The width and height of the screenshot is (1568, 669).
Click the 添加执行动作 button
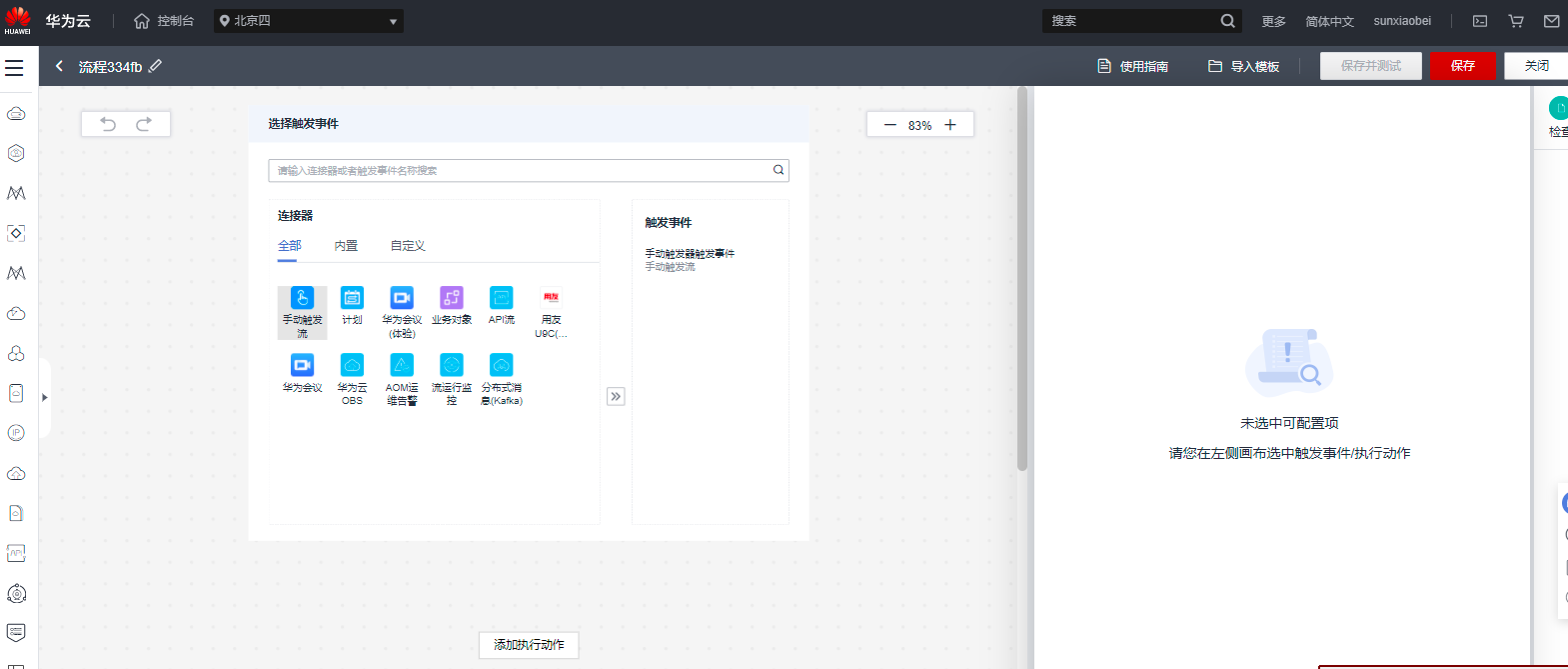click(529, 645)
